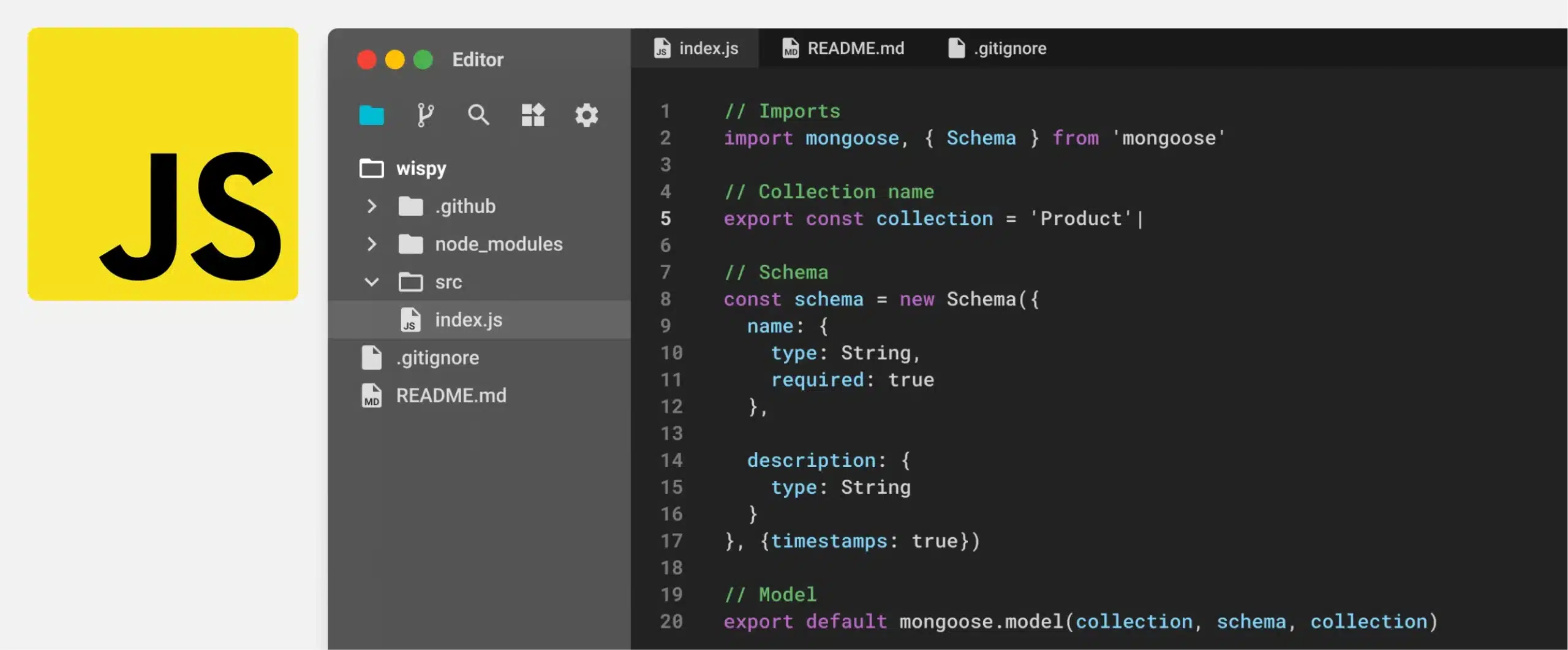The image size is (1568, 650).
Task: Click the src folder icon
Action: click(x=410, y=282)
